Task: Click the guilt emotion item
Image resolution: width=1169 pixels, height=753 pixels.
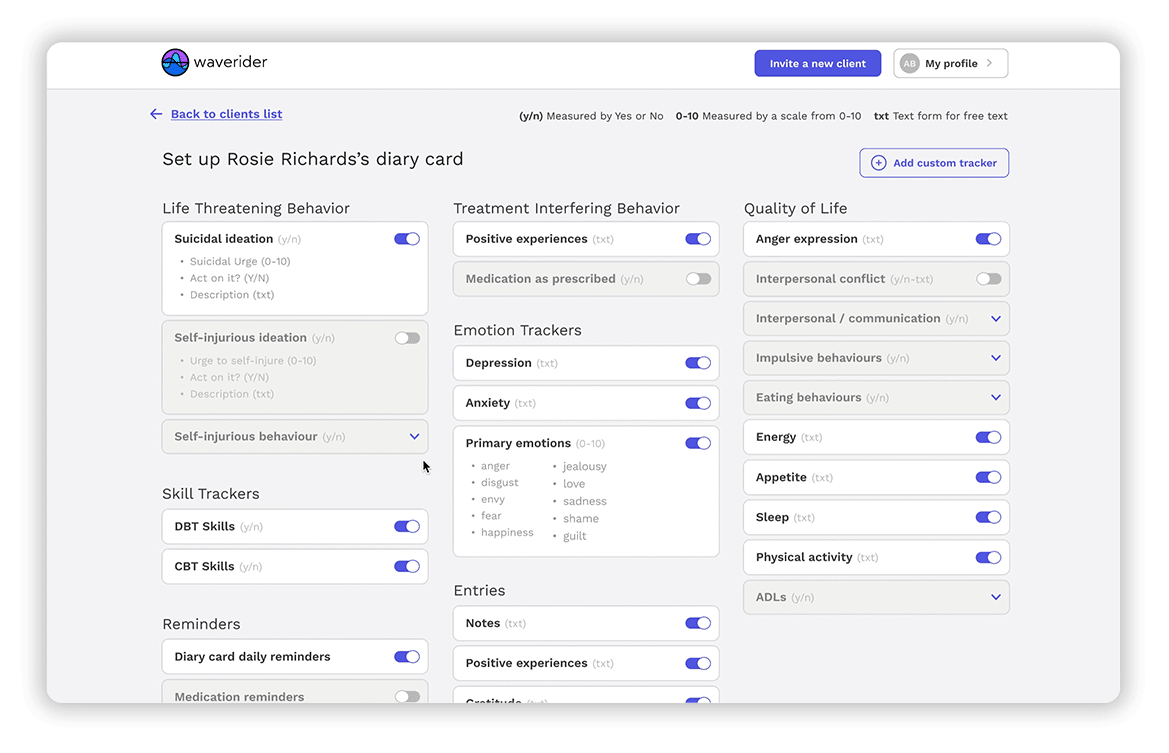Action: pyautogui.click(x=574, y=536)
